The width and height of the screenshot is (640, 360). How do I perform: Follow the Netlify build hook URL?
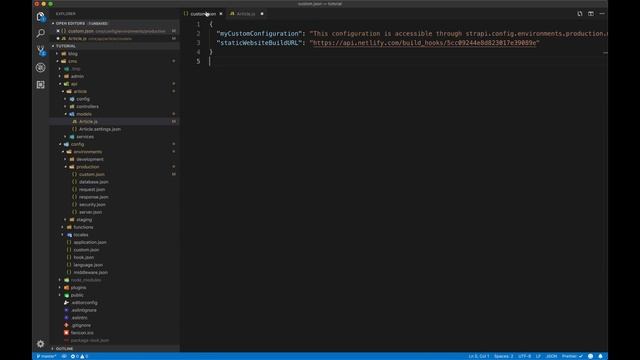(x=424, y=43)
